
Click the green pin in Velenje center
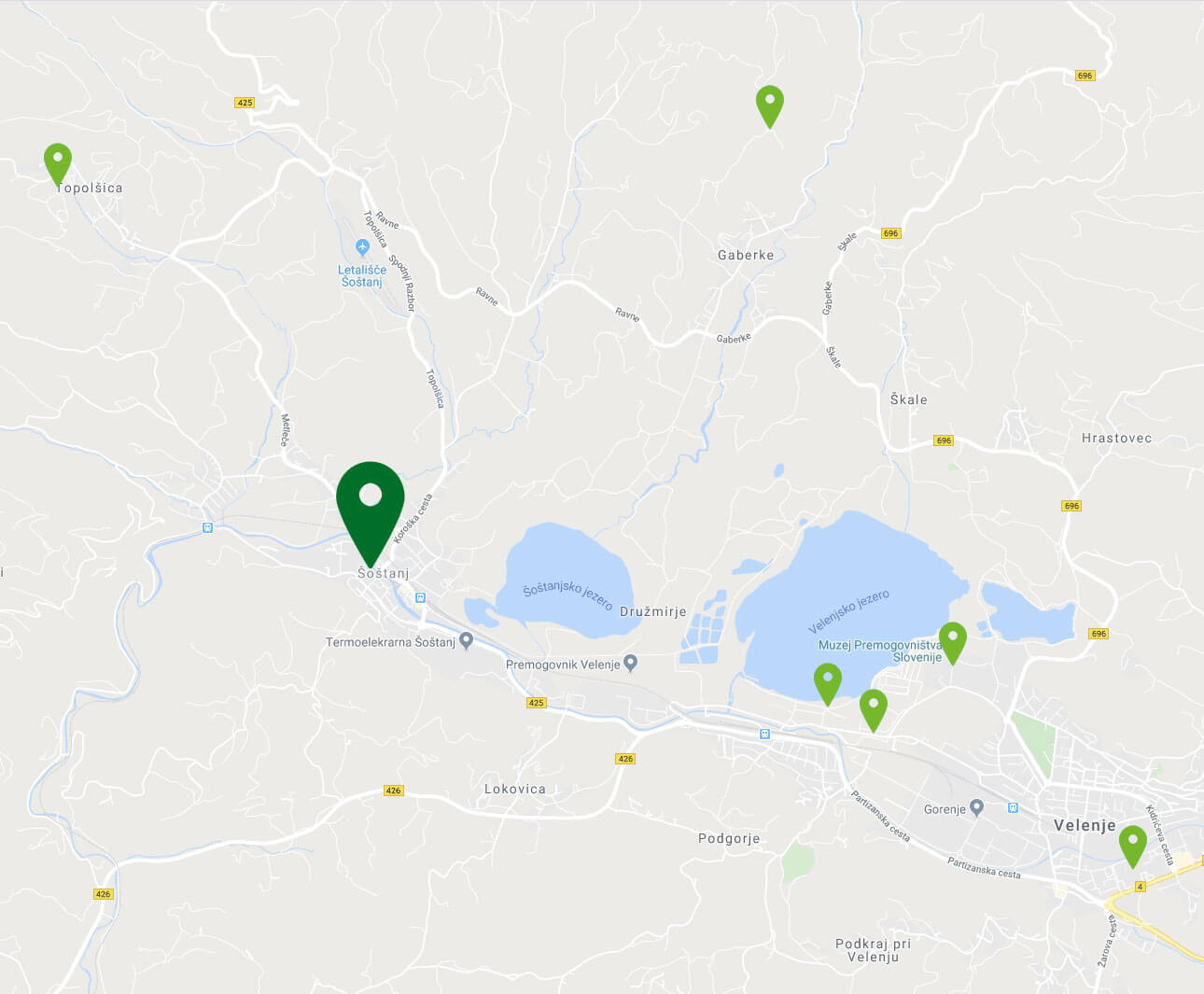(x=1133, y=847)
